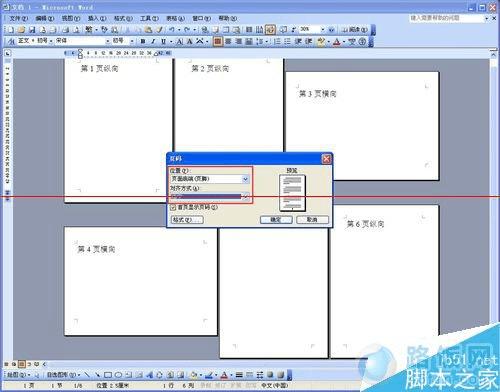The width and height of the screenshot is (500, 392).
Task: Click the fill color bucket icon
Action: pos(194,375)
